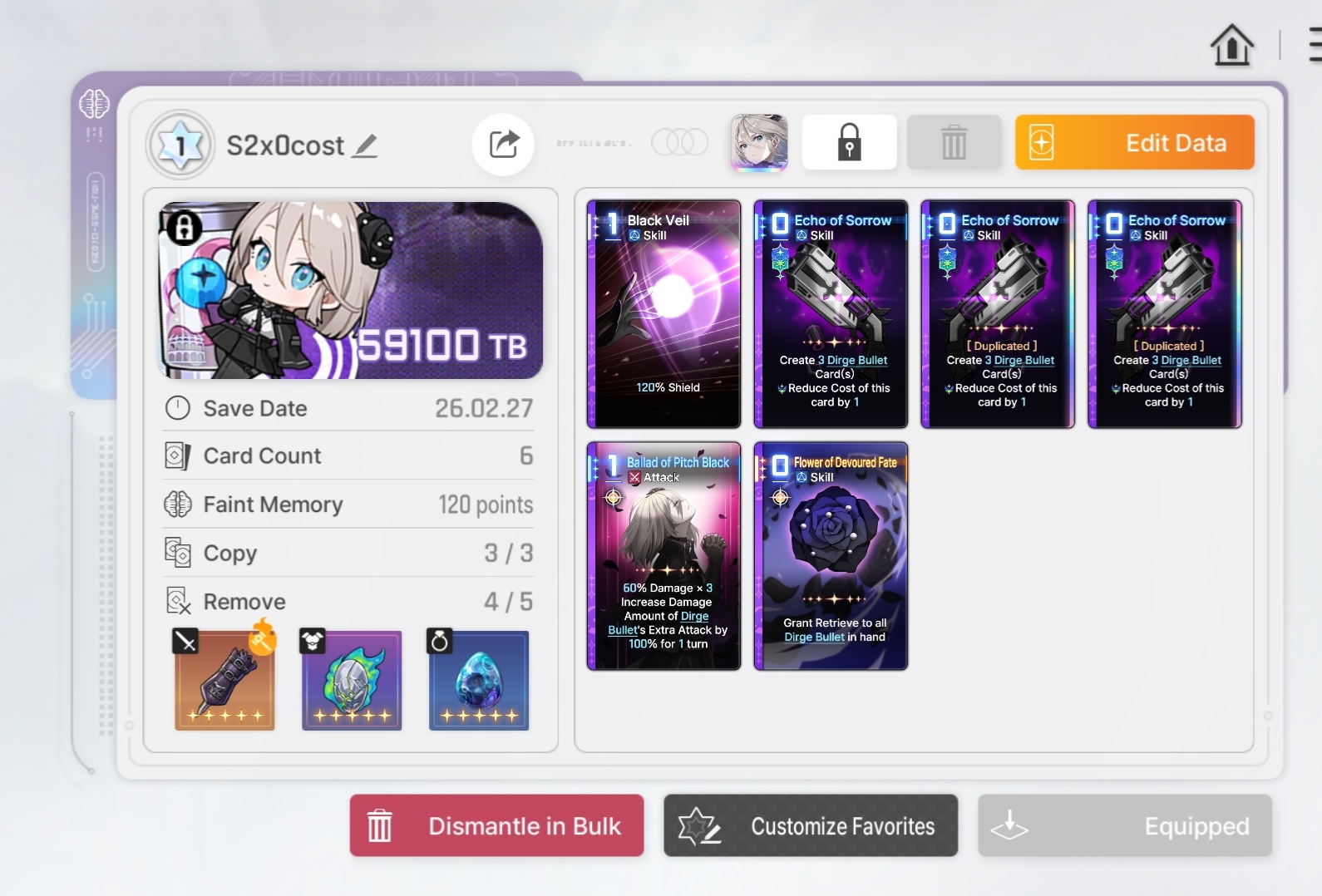Select the equipped weapon item
Image resolution: width=1322 pixels, height=896 pixels.
click(224, 681)
